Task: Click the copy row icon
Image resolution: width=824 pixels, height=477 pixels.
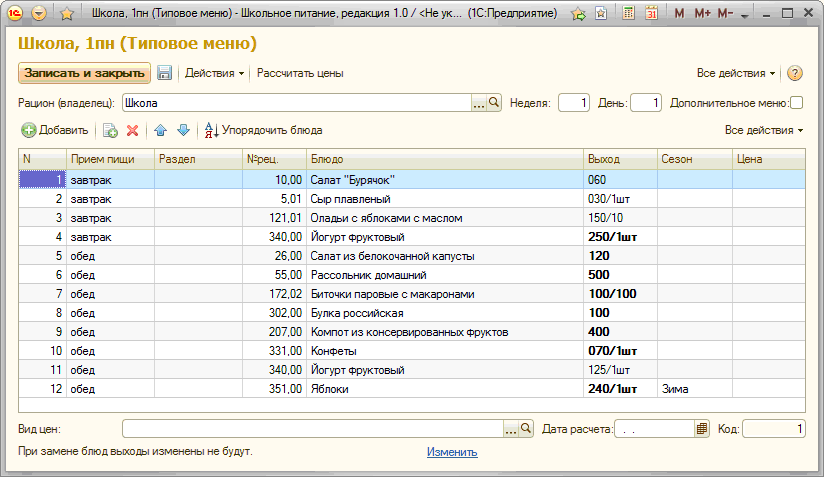Action: (x=110, y=130)
